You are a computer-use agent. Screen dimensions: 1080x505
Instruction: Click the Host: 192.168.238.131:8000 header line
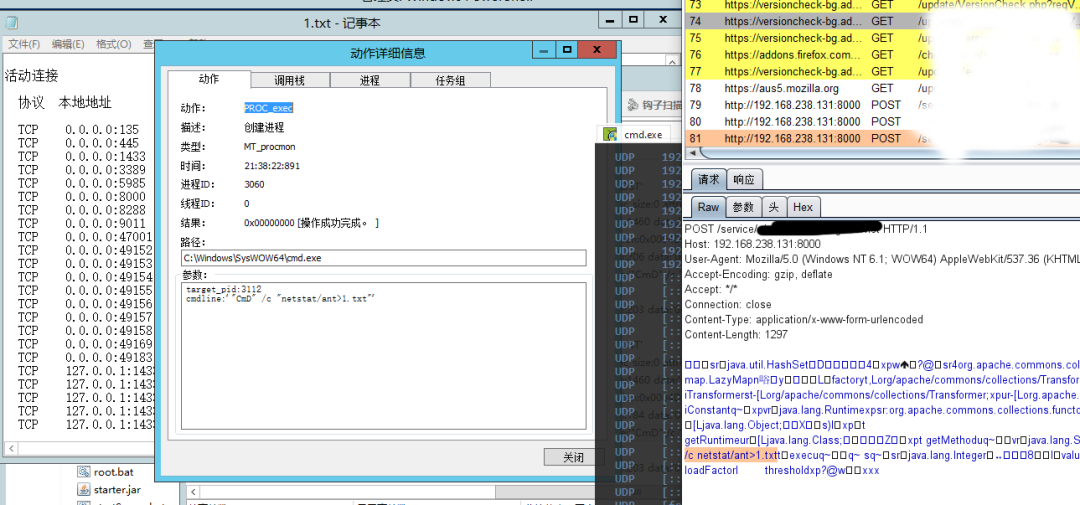click(x=753, y=244)
